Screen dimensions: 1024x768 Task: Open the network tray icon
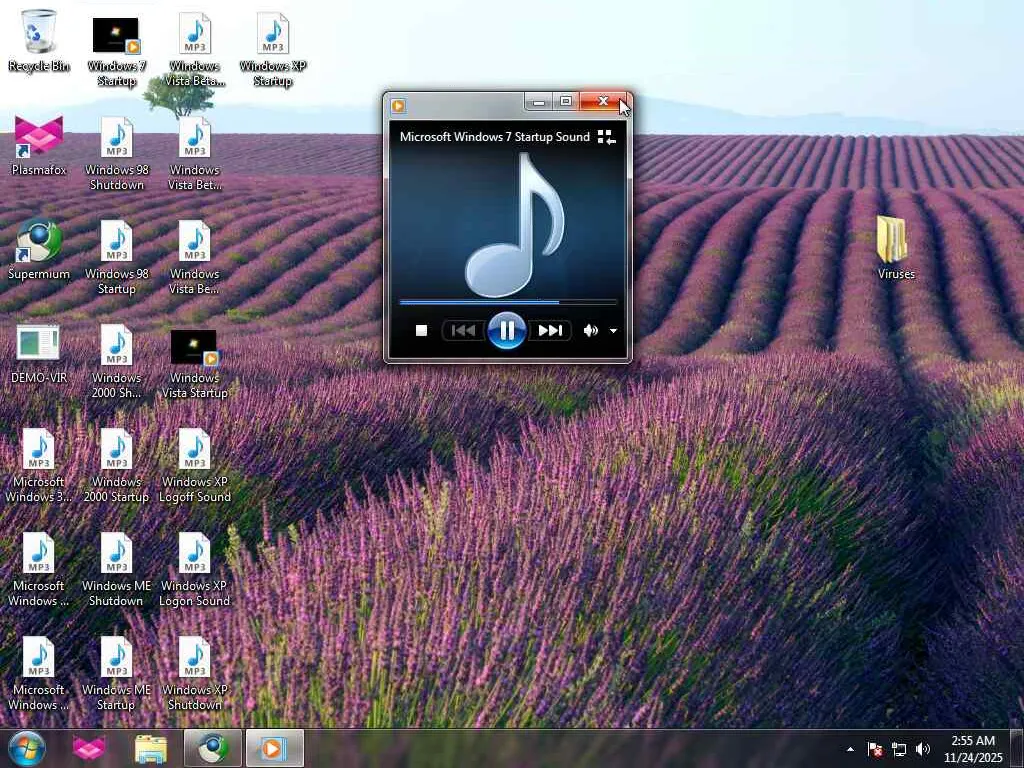click(899, 749)
